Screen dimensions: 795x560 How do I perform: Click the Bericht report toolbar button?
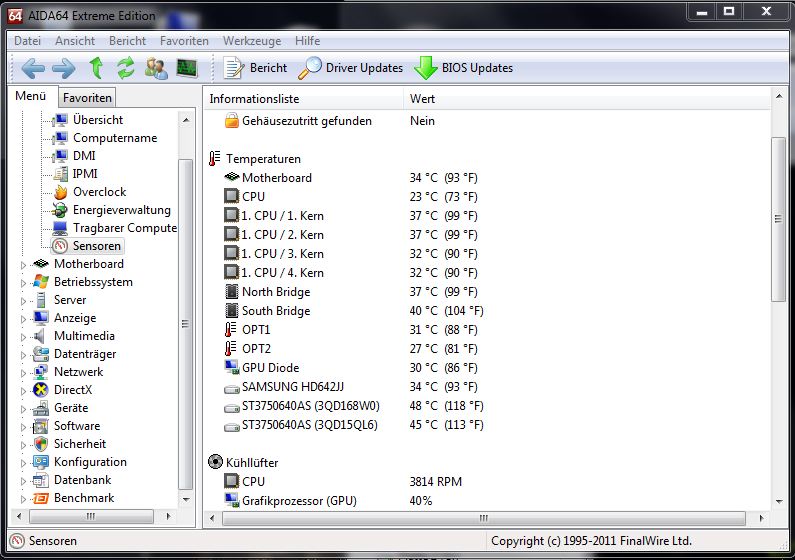[x=256, y=68]
